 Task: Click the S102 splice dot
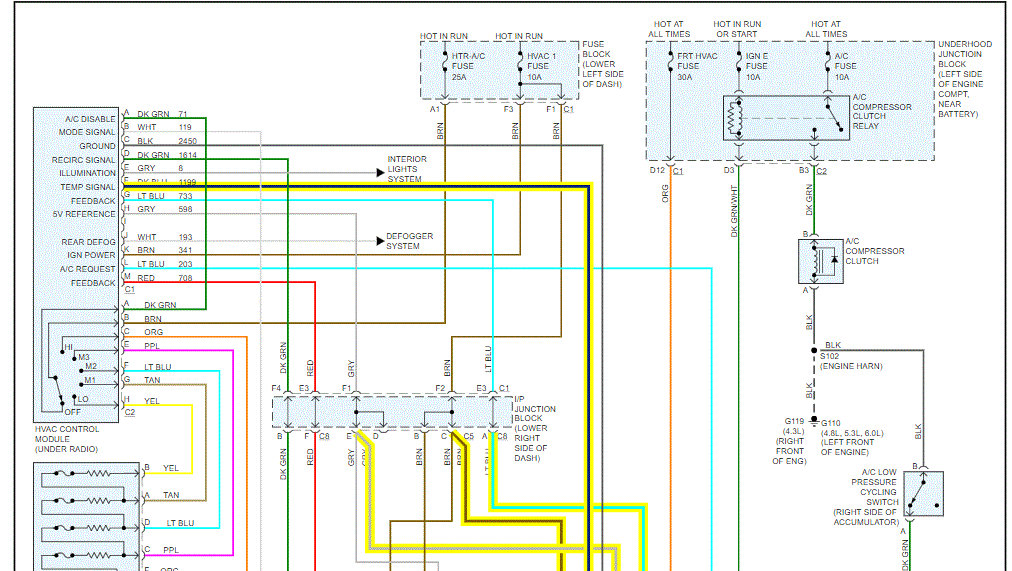815,350
